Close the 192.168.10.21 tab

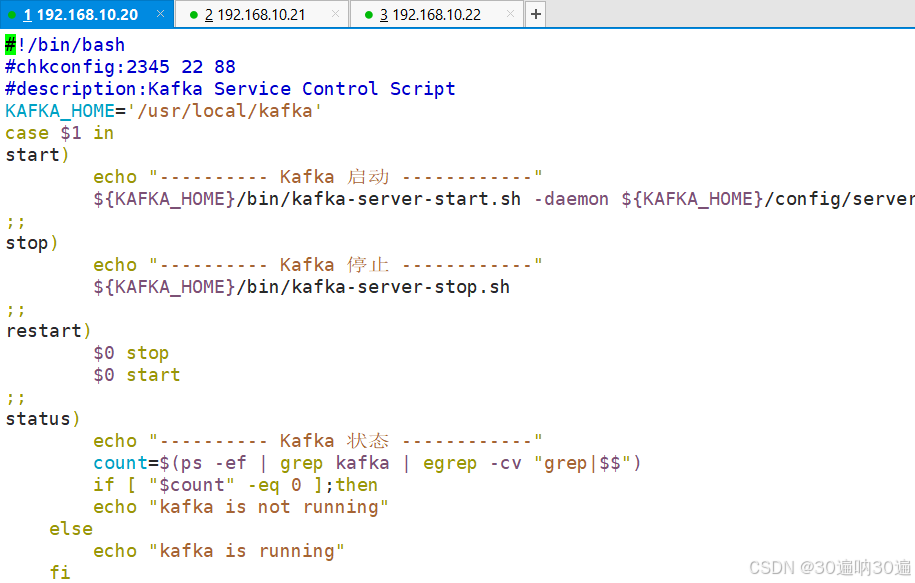coord(336,13)
